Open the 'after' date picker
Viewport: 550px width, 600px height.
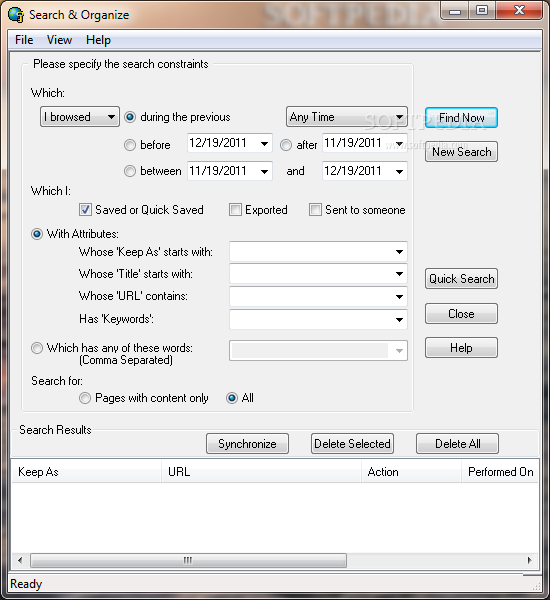399,144
